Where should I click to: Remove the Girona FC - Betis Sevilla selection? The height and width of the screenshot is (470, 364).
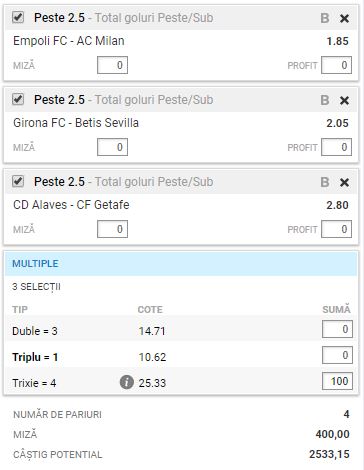tap(344, 100)
